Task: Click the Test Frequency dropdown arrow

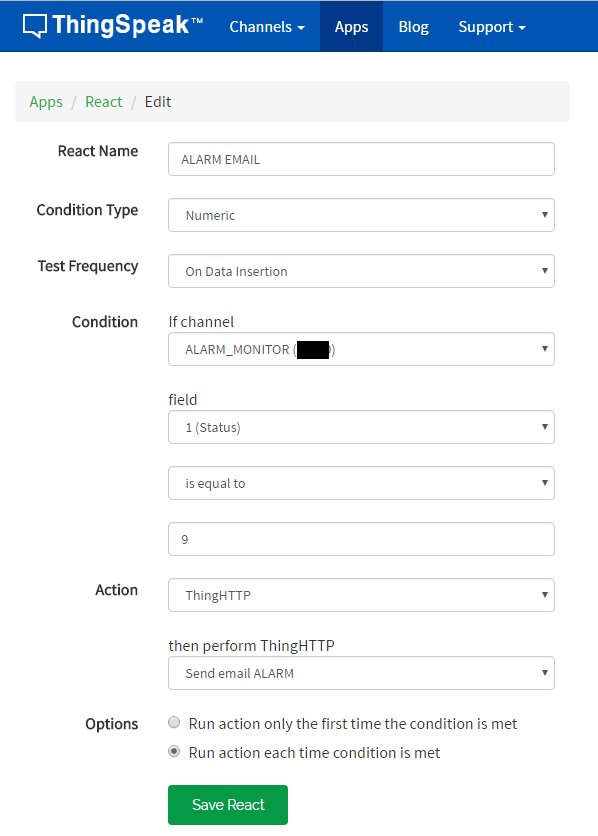Action: pos(545,271)
